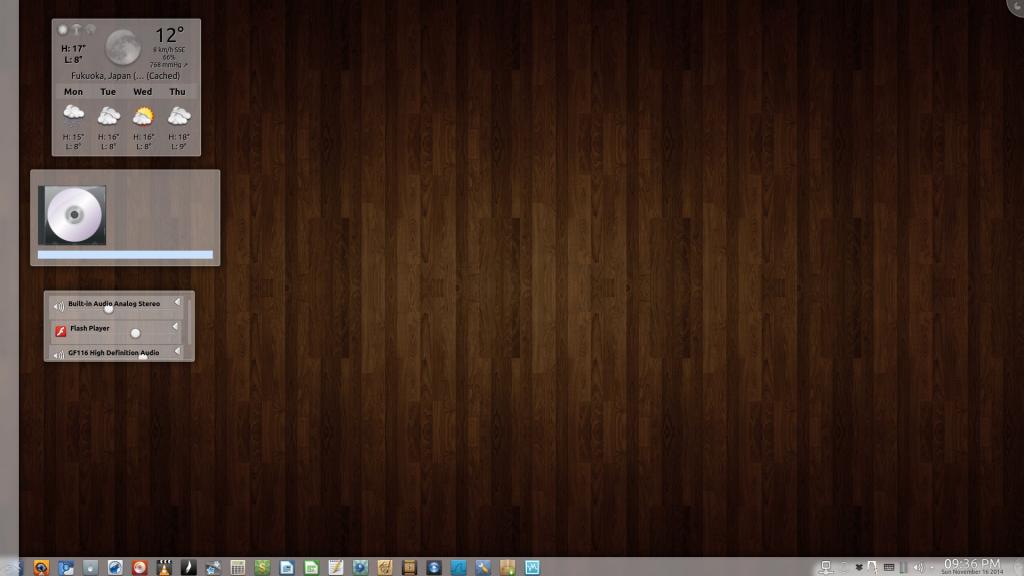1024x576 pixels.
Task: Select Wednesday in the weather forecast
Action: (x=143, y=115)
